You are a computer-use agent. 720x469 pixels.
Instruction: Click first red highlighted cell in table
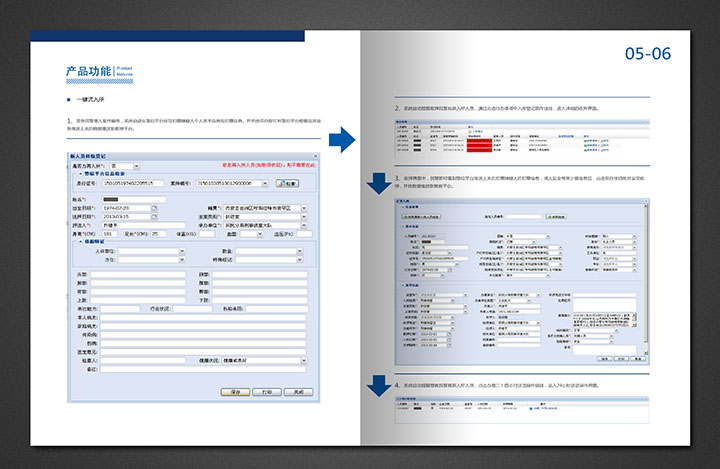click(x=480, y=142)
